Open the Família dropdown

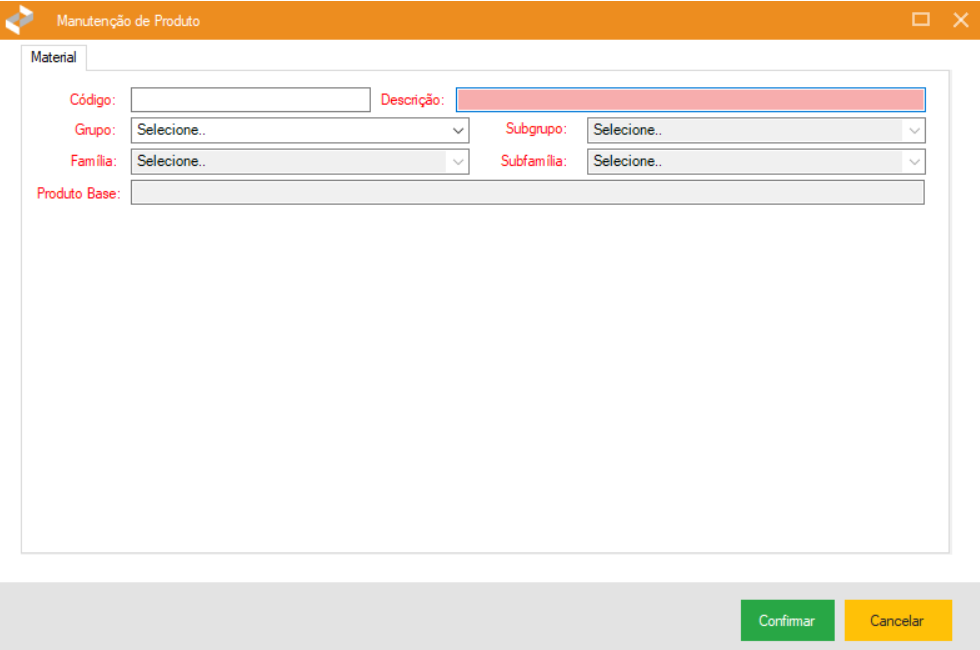[300, 161]
